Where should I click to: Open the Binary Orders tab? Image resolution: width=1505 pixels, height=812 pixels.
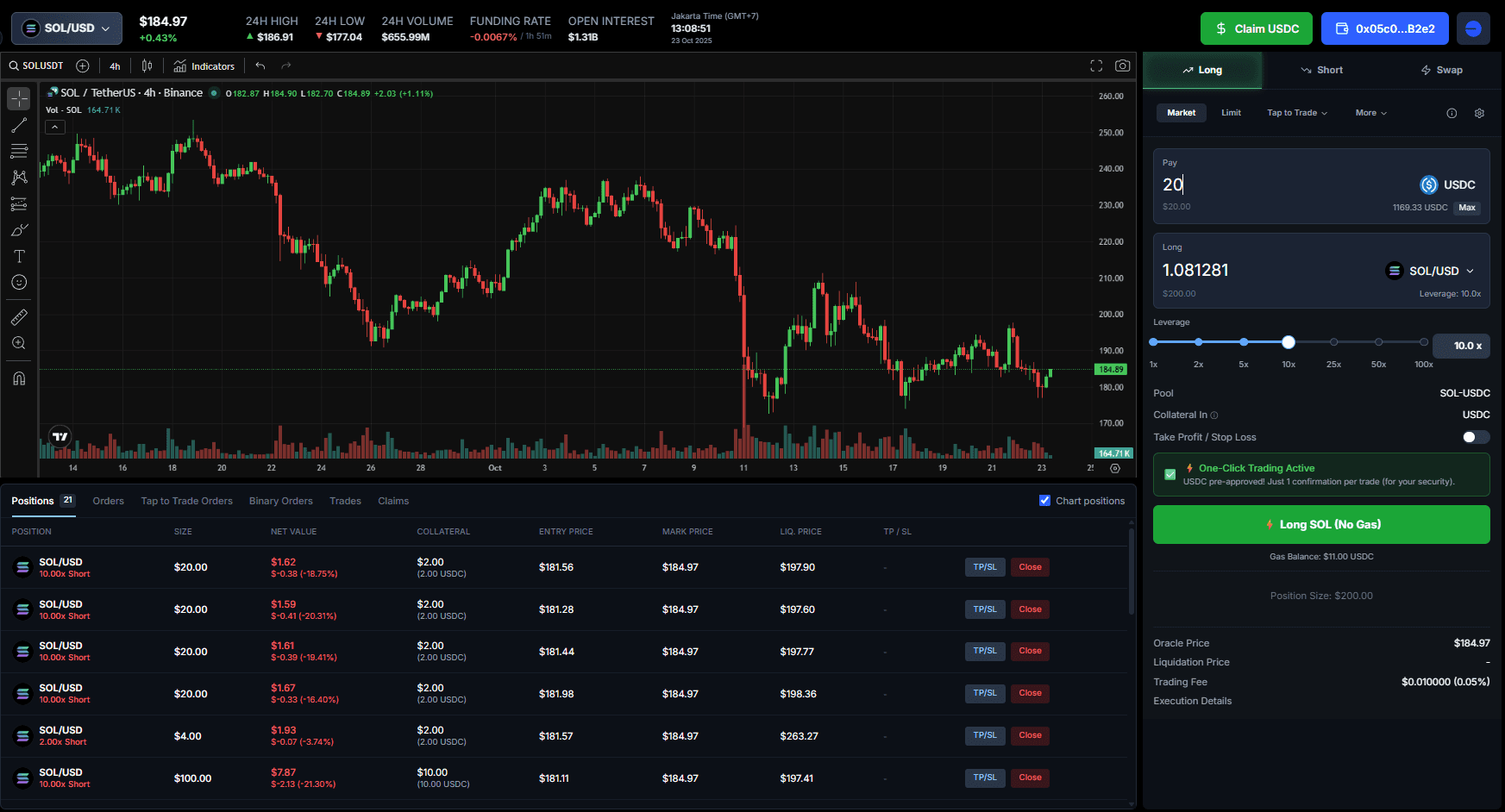tap(280, 501)
